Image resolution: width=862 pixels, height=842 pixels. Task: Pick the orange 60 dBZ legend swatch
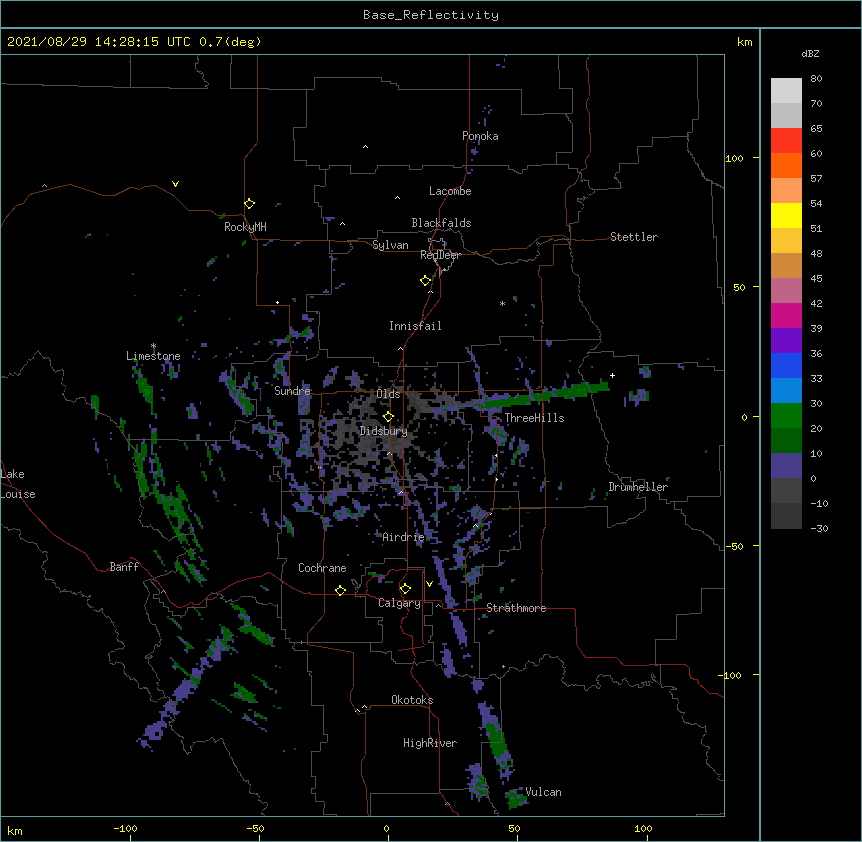(786, 165)
